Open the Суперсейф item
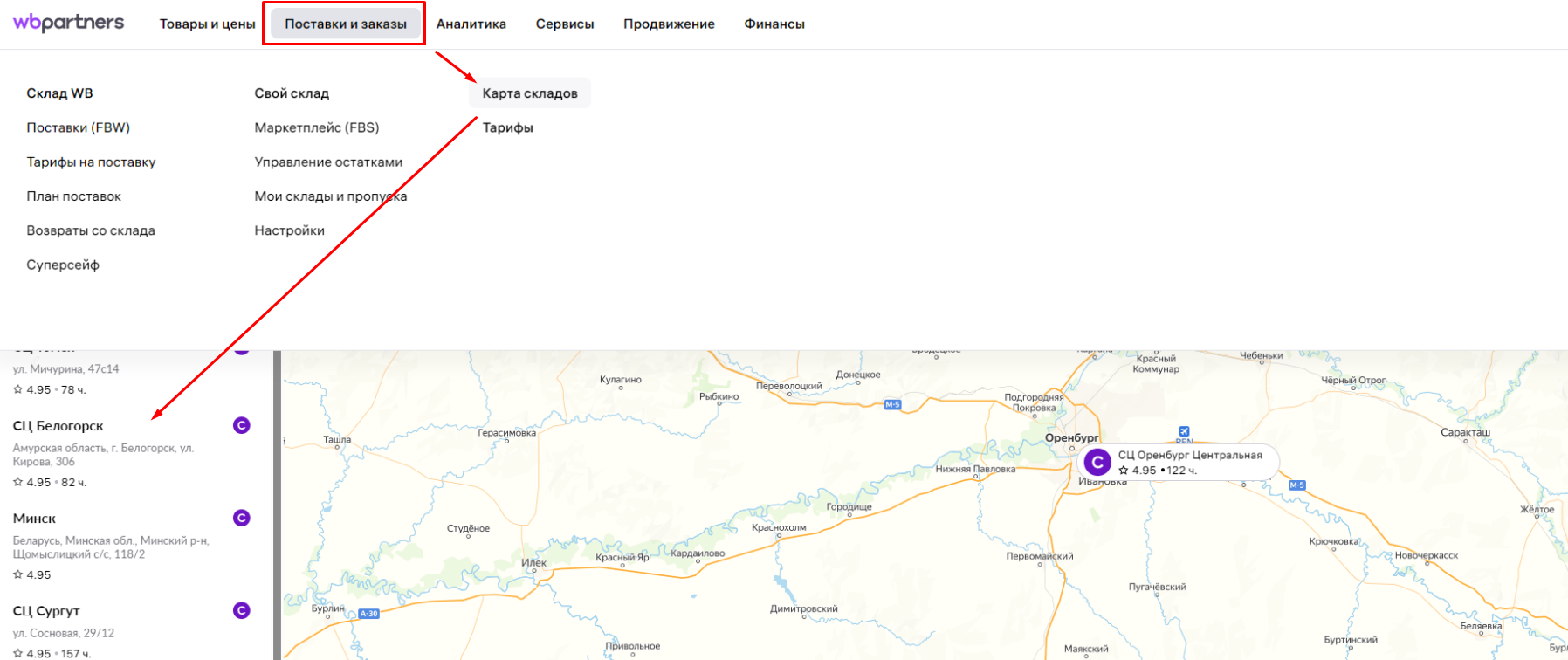 pos(63,265)
